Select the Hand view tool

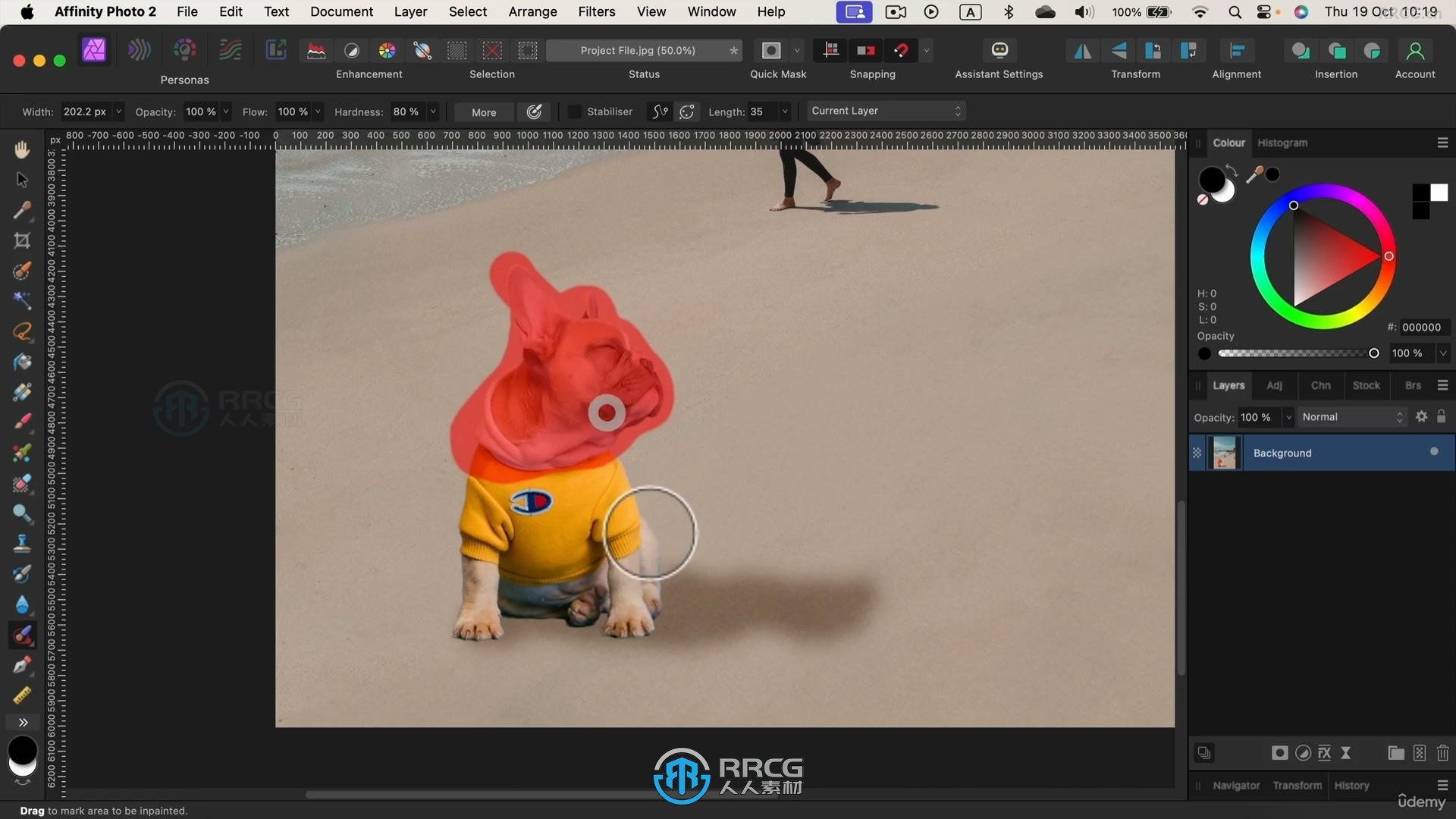(22, 149)
